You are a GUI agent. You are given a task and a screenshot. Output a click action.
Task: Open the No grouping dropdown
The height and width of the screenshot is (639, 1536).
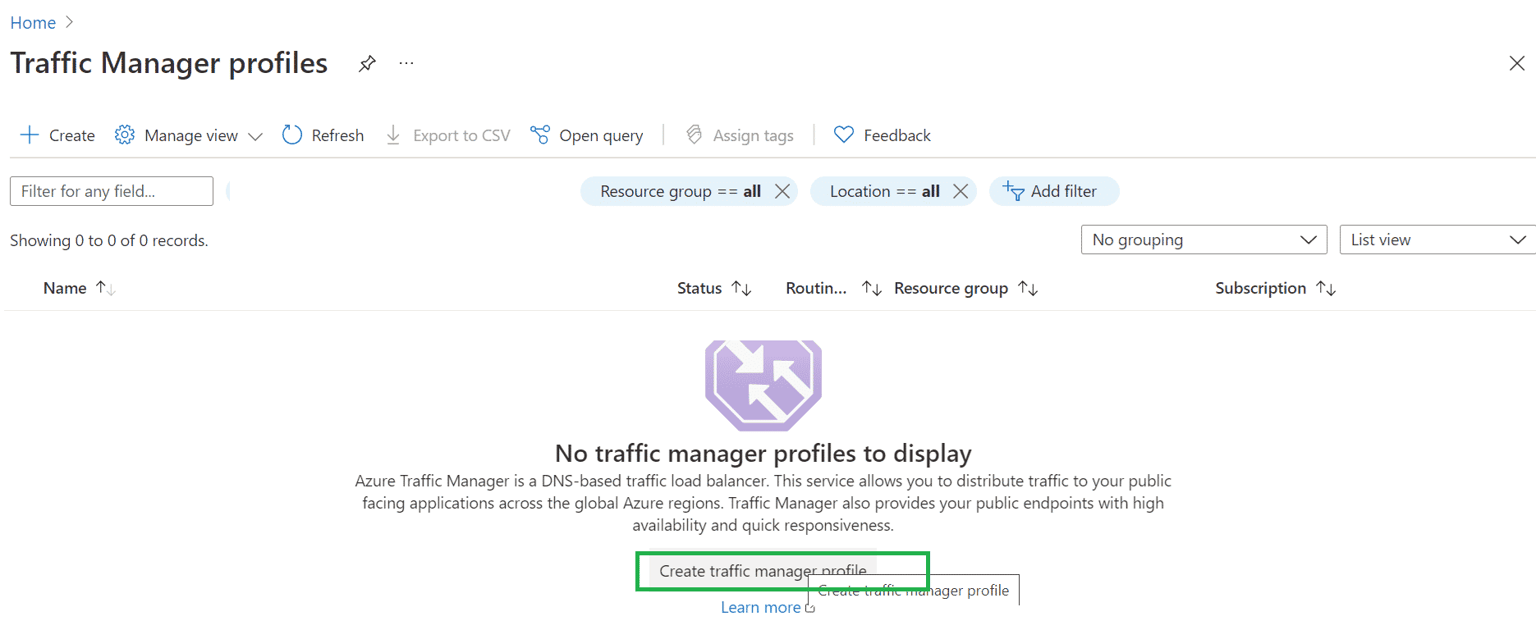coord(1204,240)
